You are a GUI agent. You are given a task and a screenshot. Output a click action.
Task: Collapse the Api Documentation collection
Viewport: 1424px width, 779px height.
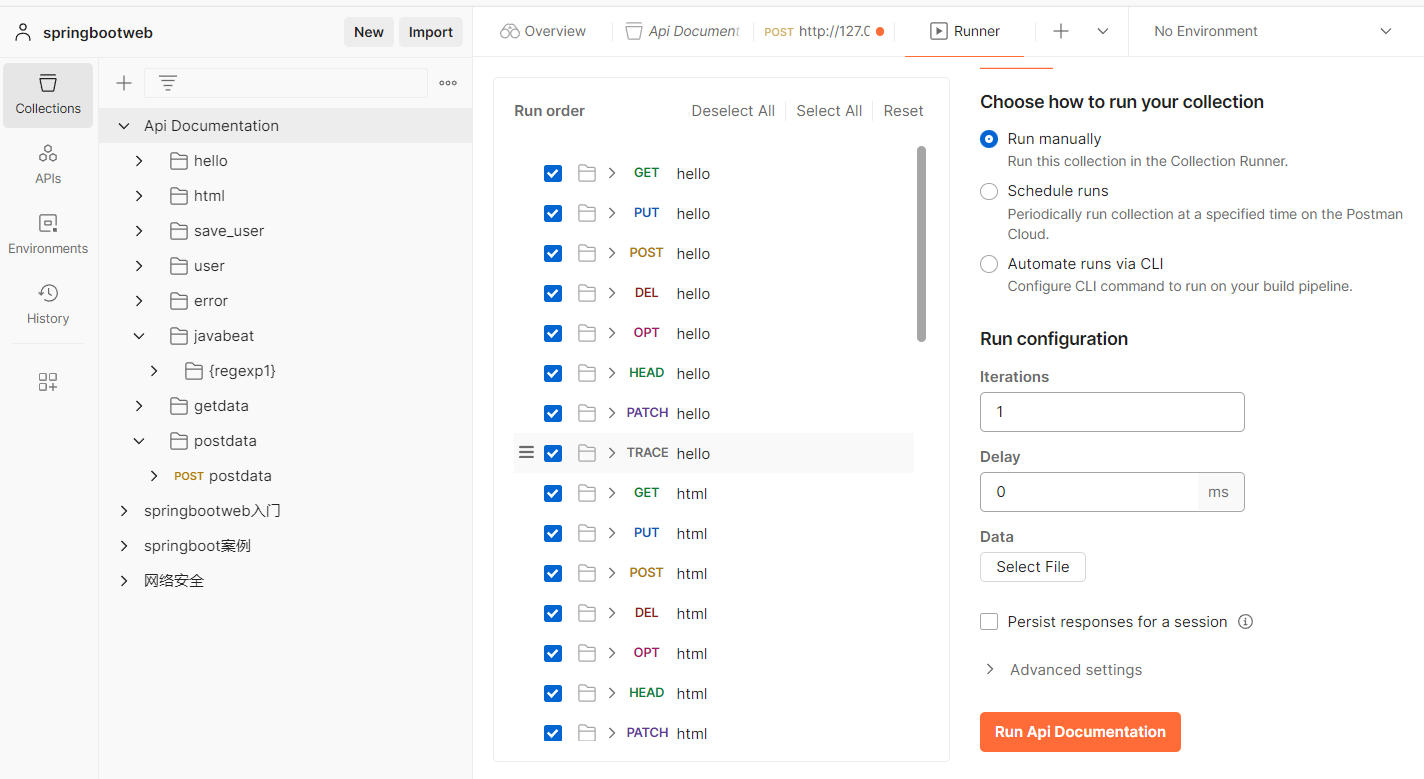pos(124,126)
